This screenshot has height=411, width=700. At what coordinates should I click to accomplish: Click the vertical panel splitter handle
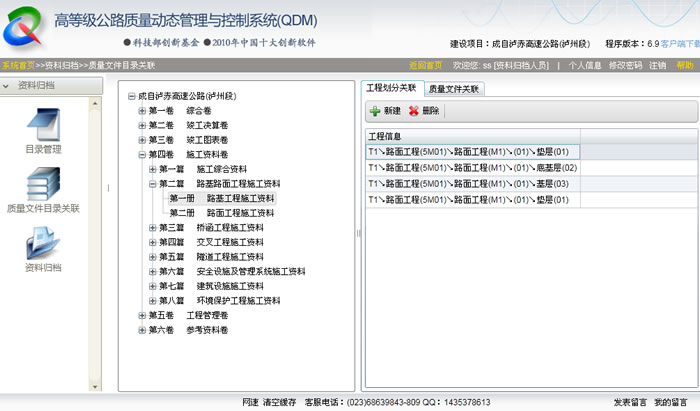click(x=357, y=234)
